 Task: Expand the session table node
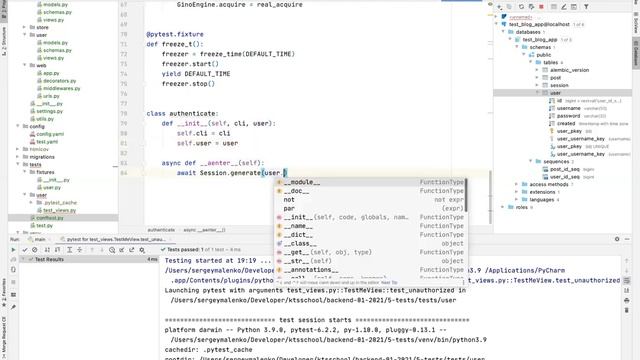click(x=537, y=85)
